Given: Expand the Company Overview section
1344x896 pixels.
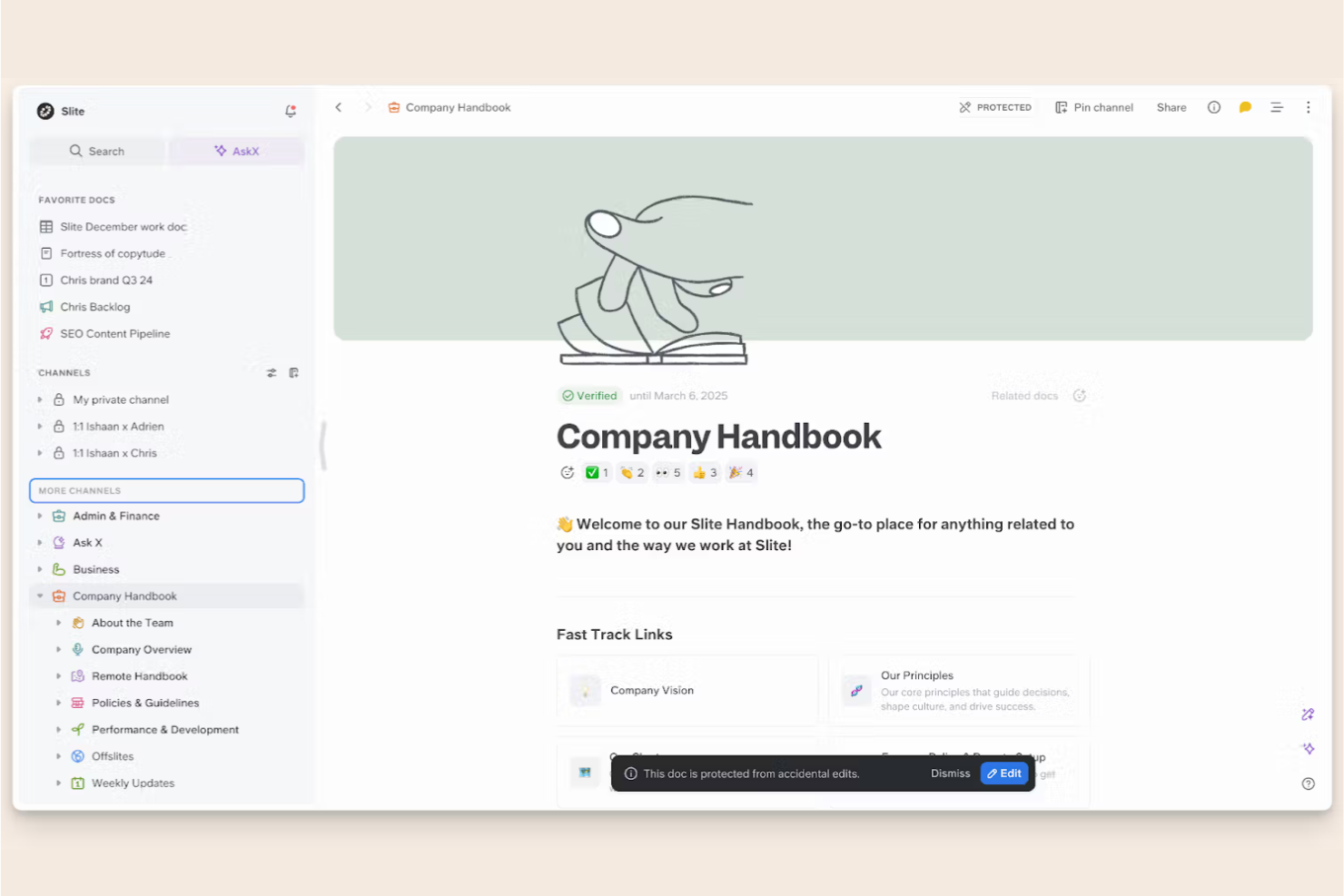Looking at the screenshot, I should point(58,649).
